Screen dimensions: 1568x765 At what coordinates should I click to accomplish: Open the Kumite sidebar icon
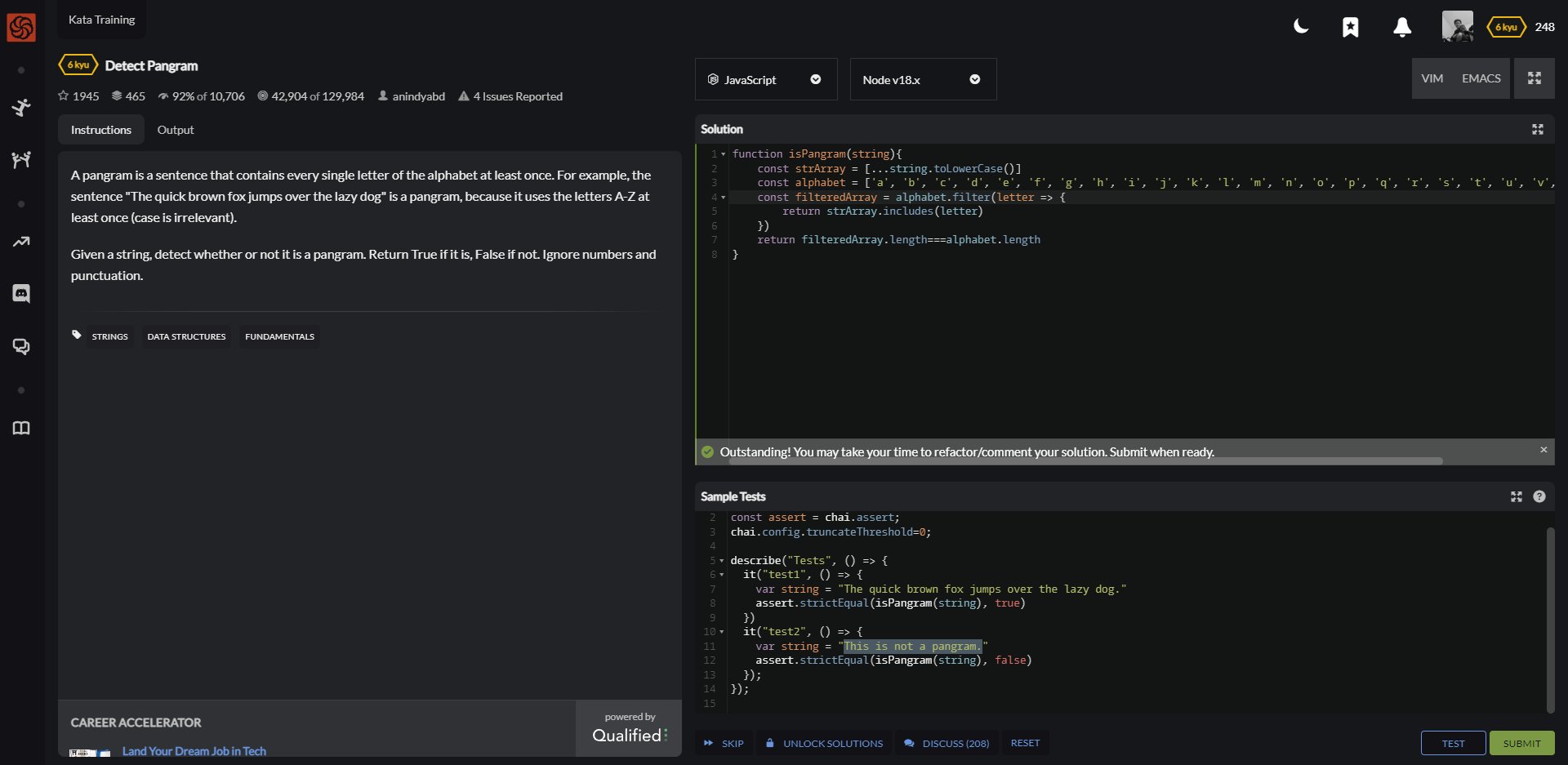[21, 159]
